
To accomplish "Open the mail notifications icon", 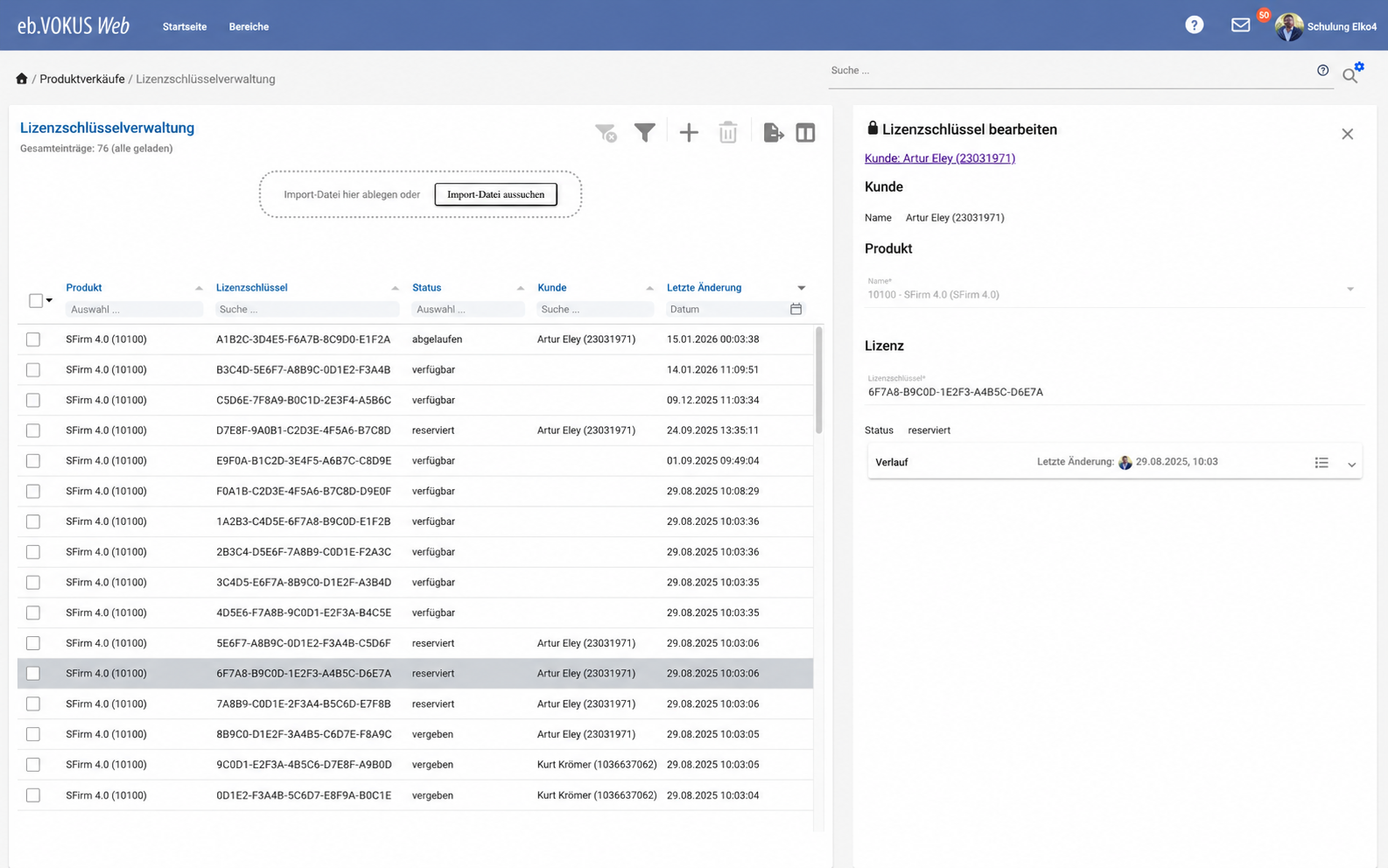I will click(1240, 25).
